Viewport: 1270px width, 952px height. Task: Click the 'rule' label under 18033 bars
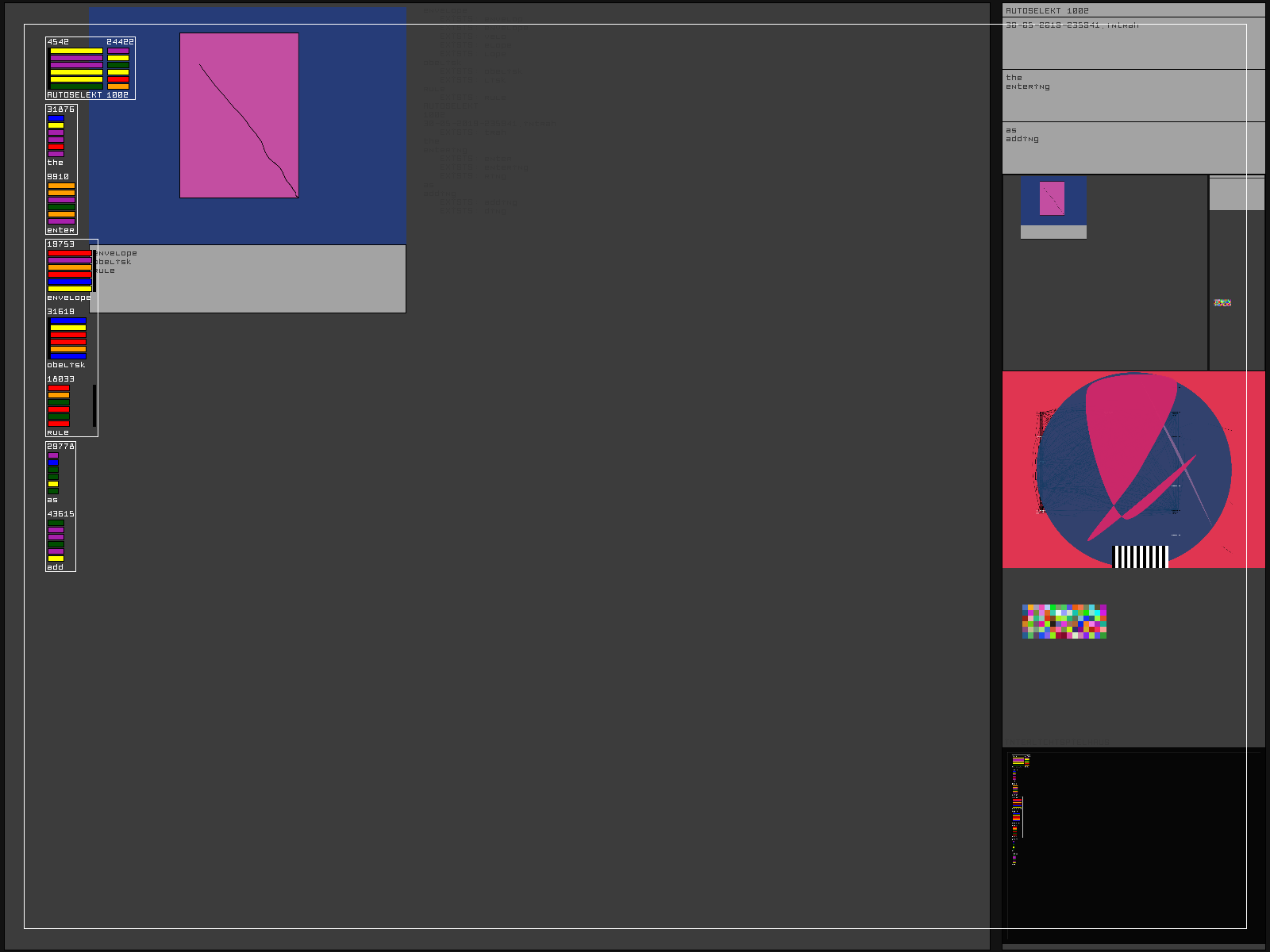58,432
